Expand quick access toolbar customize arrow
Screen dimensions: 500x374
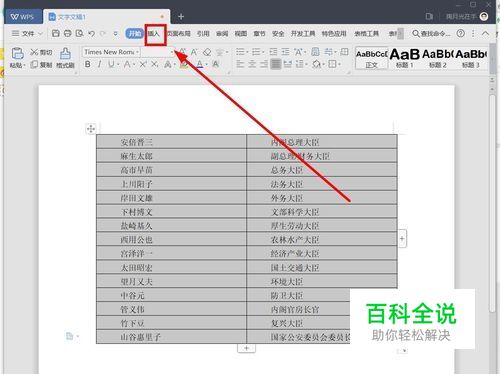click(x=115, y=33)
